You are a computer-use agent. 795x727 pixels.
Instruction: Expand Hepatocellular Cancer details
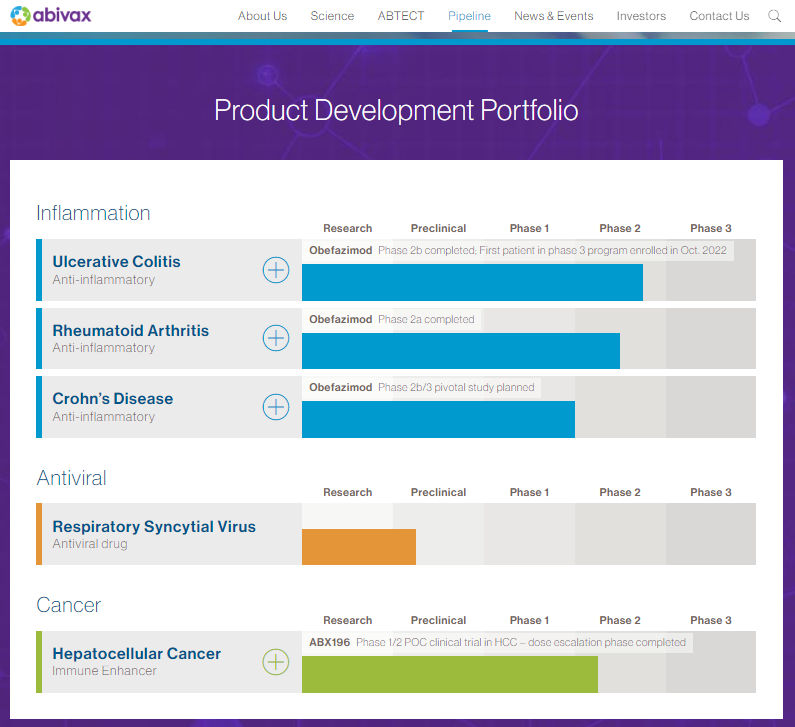276,662
